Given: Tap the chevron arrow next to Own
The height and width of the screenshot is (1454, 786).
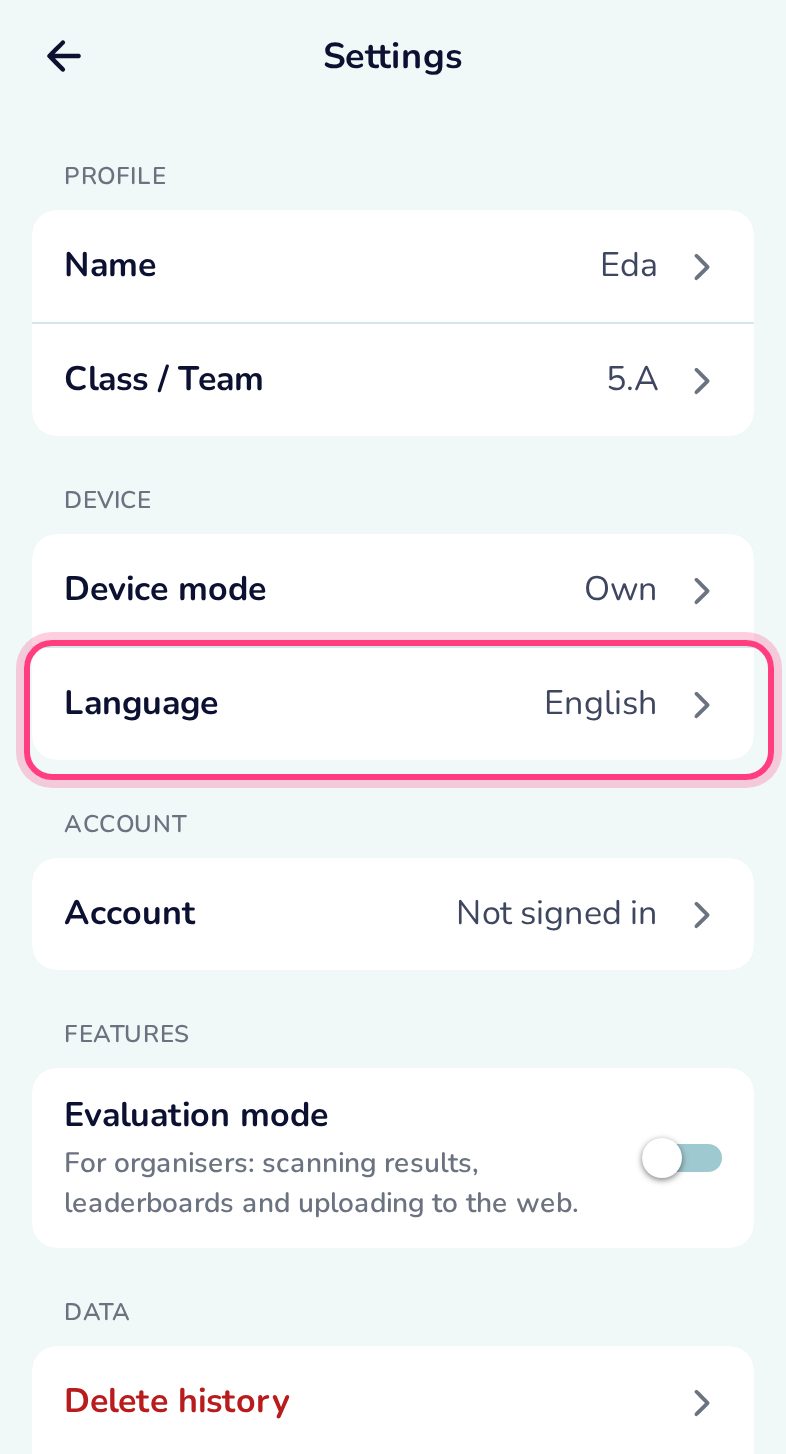Looking at the screenshot, I should click(702, 591).
